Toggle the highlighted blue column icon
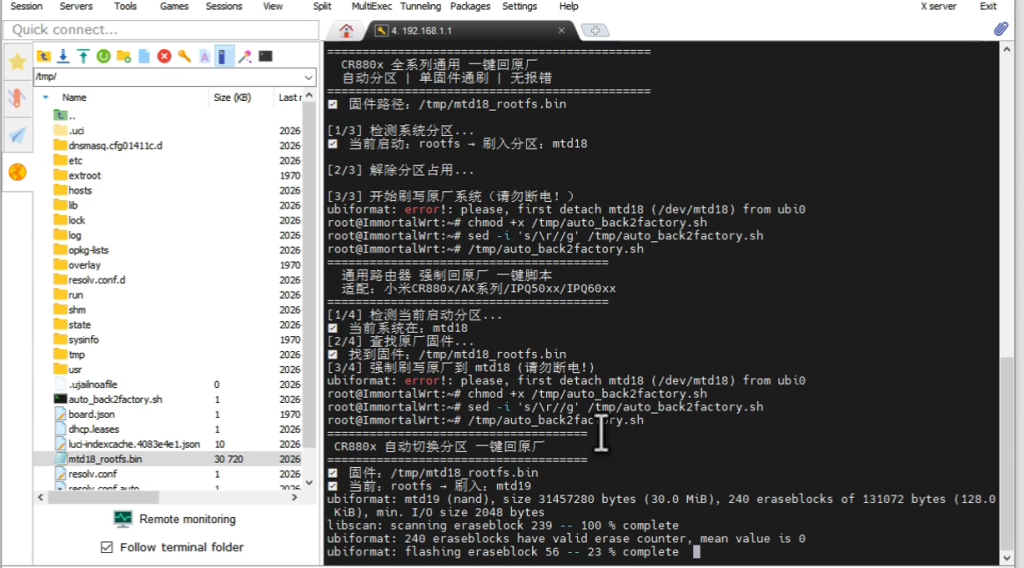The height and width of the screenshot is (568, 1024). click(x=223, y=57)
